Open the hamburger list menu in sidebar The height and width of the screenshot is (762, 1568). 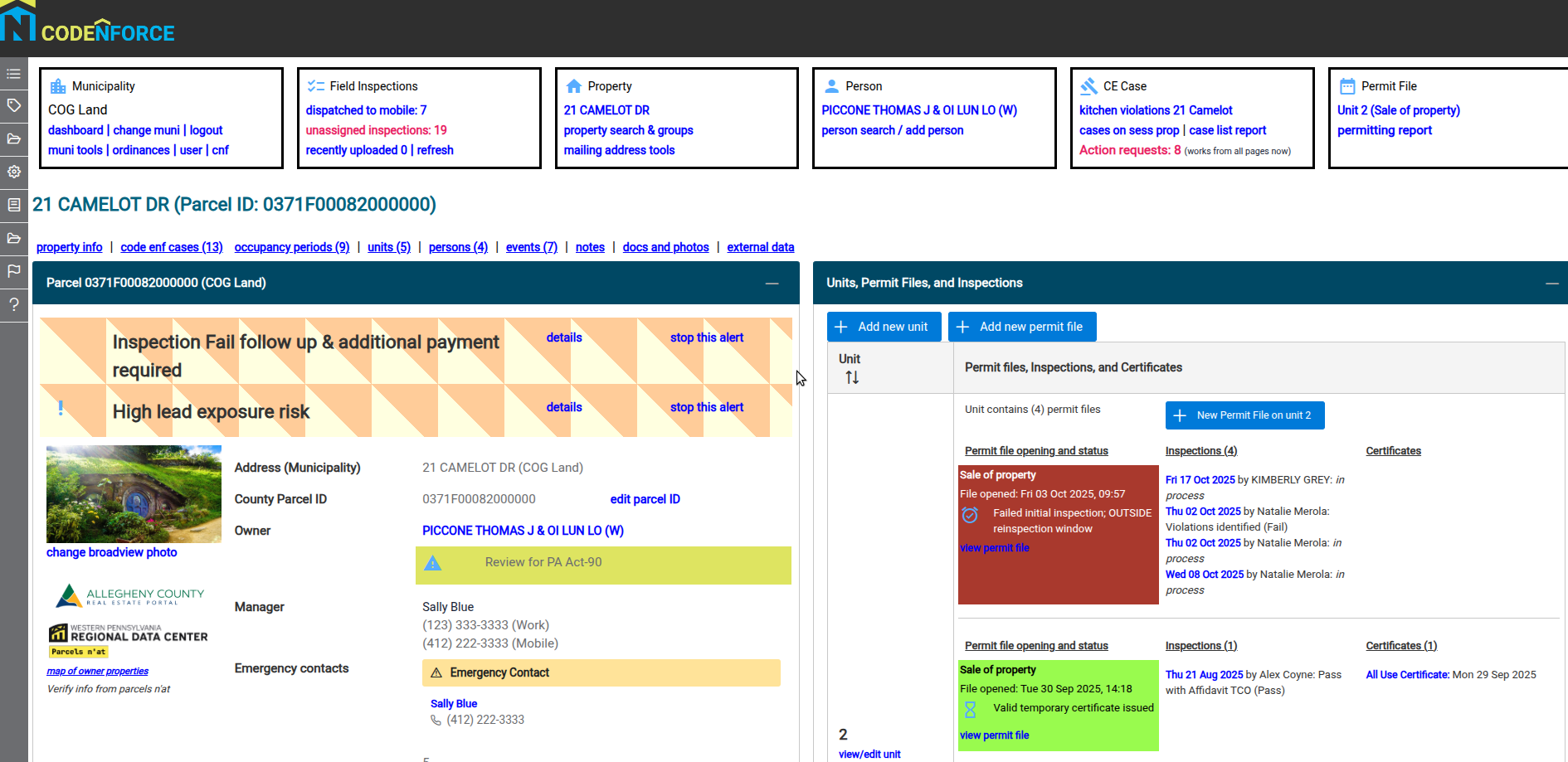point(13,74)
